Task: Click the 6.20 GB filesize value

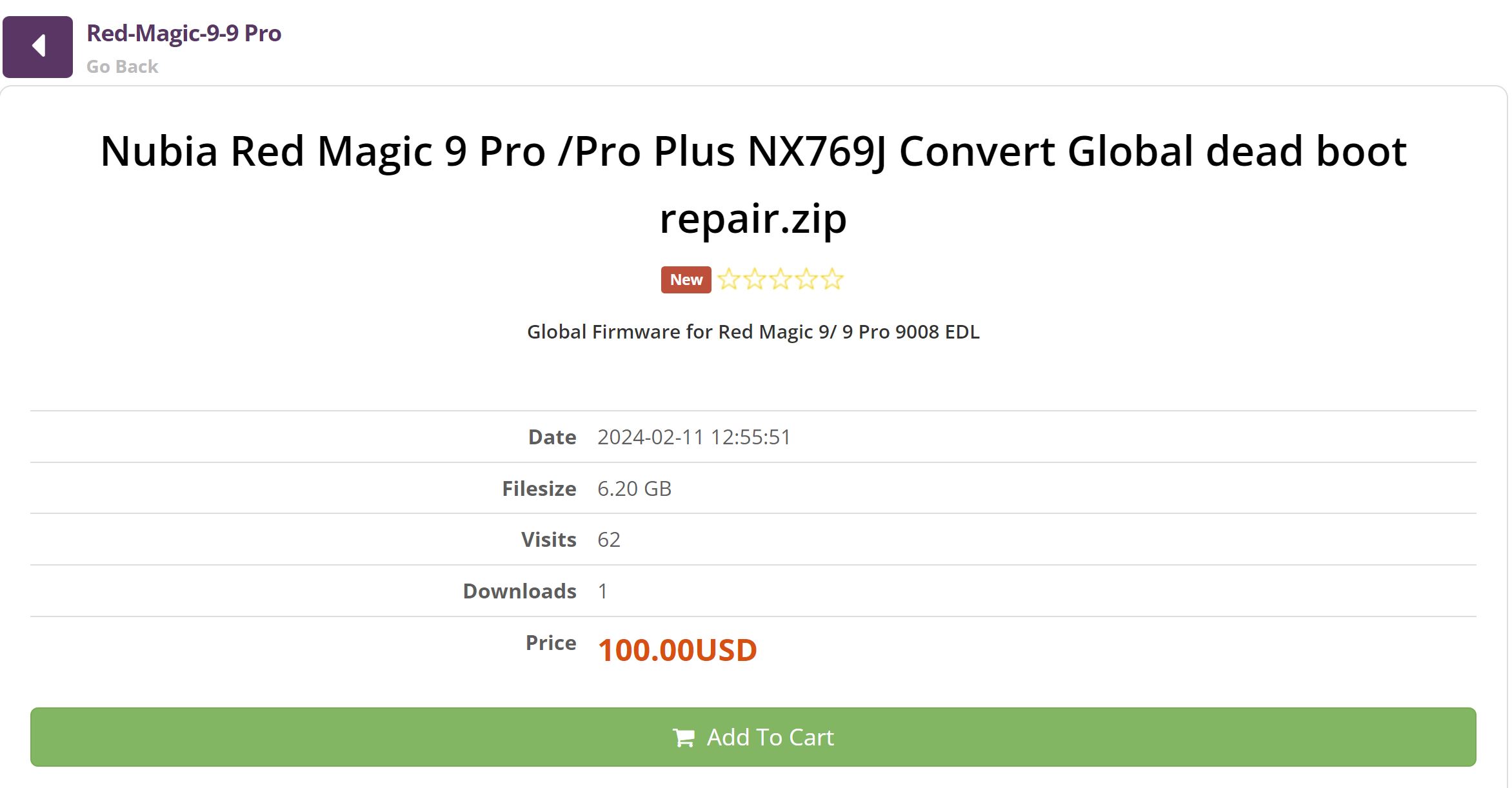Action: tap(634, 489)
